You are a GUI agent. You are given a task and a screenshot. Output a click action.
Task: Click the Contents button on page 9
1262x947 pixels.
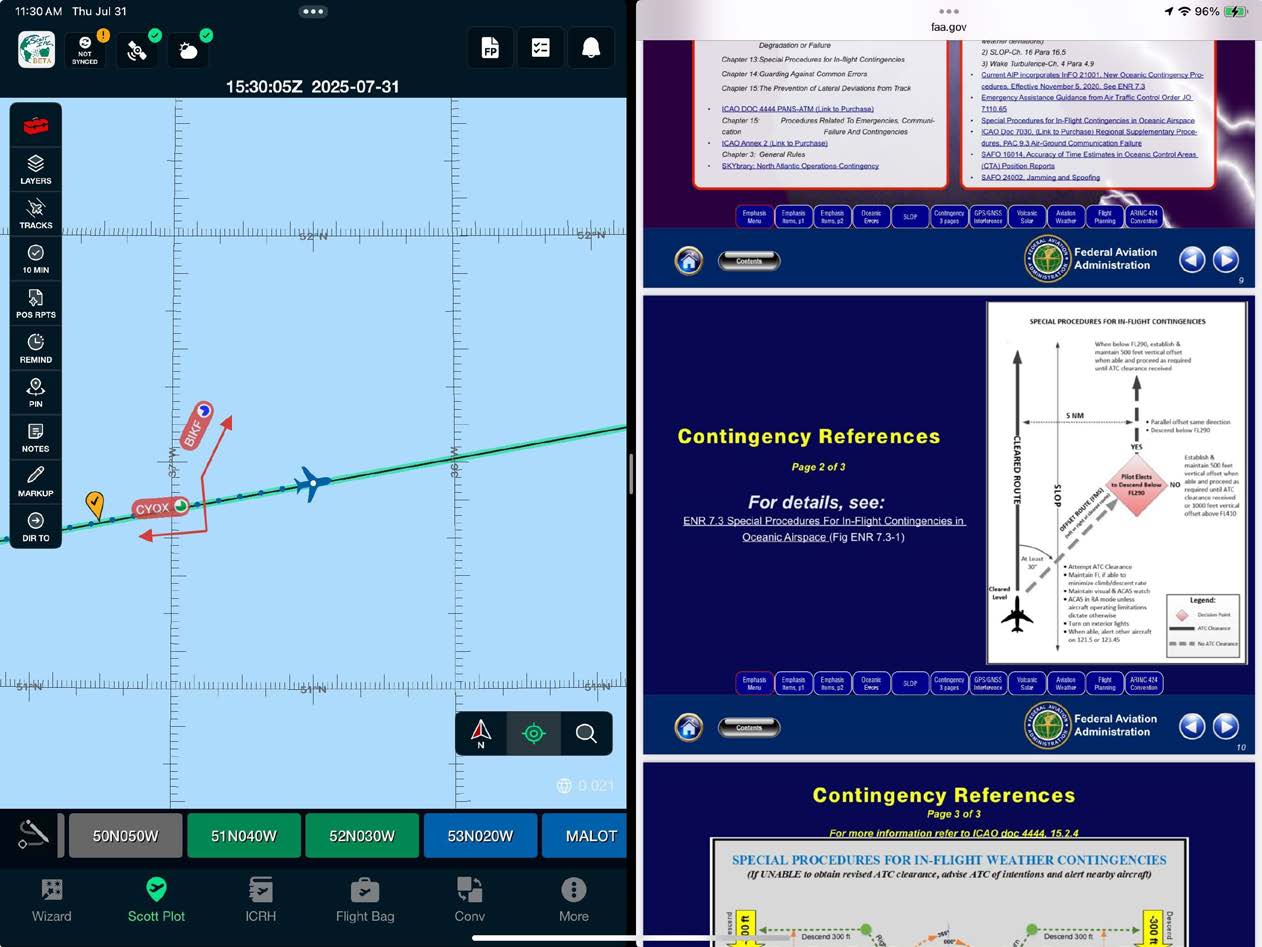coord(749,261)
